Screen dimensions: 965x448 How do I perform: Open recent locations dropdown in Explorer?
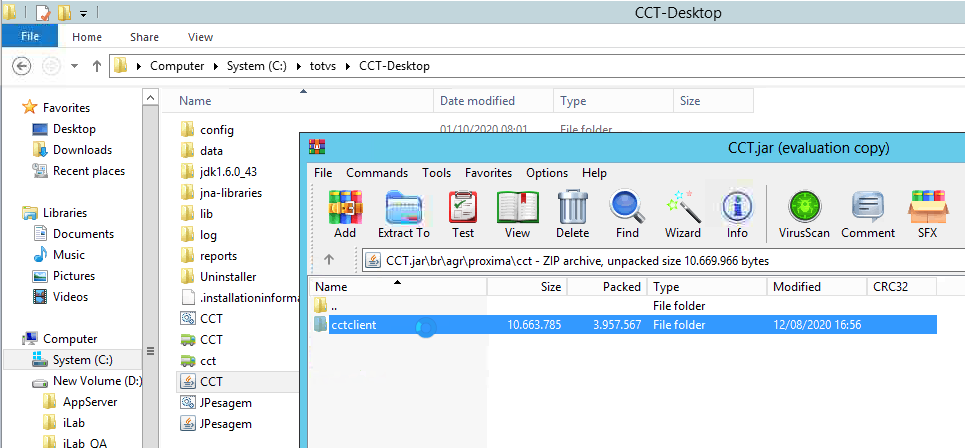coord(74,66)
